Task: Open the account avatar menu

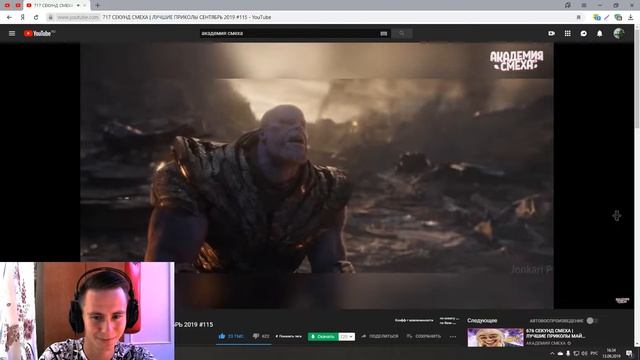Action: [x=618, y=33]
